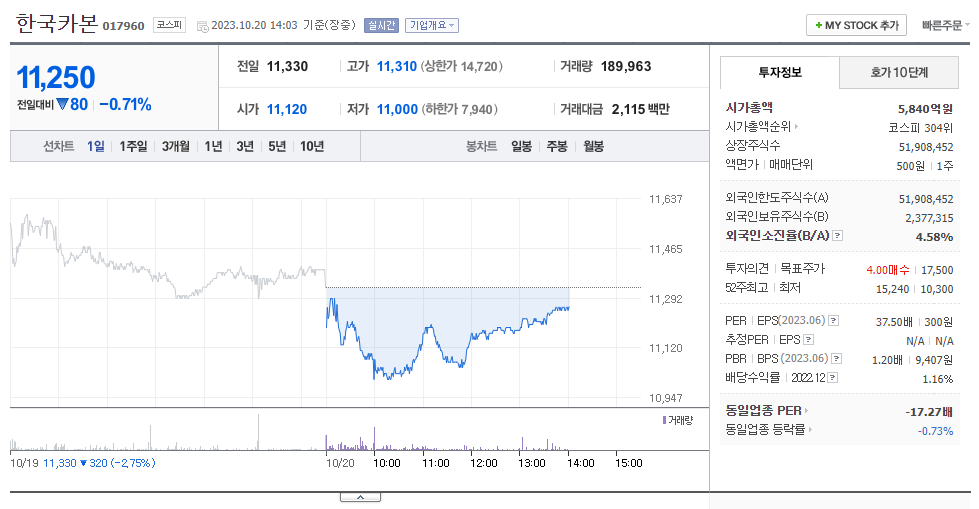
Task: Click the help icon next to PER EPS(2023.06)
Action: pos(834,321)
